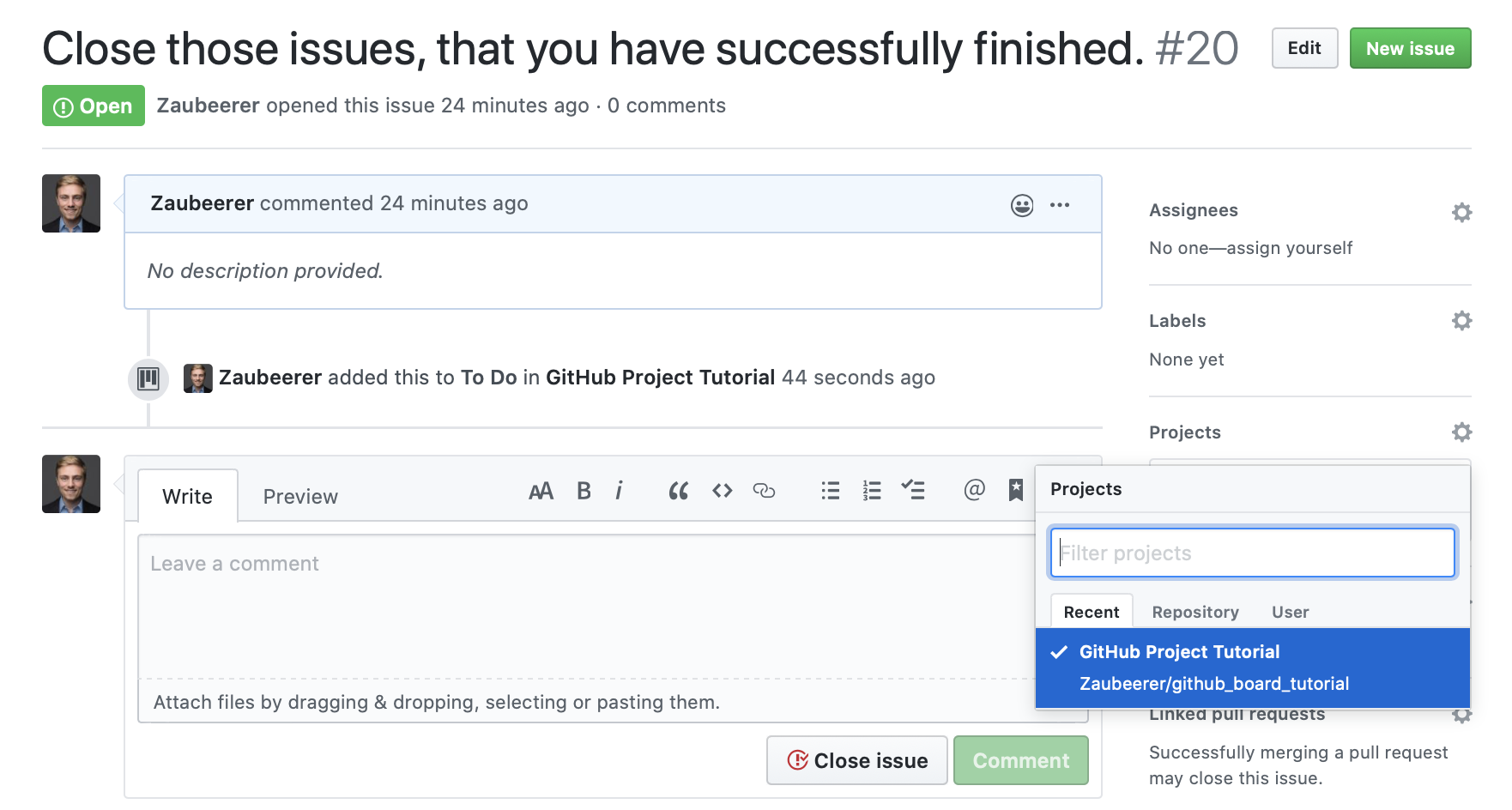Image resolution: width=1512 pixels, height=810 pixels.
Task: Switch to the Preview tab
Action: [x=300, y=497]
